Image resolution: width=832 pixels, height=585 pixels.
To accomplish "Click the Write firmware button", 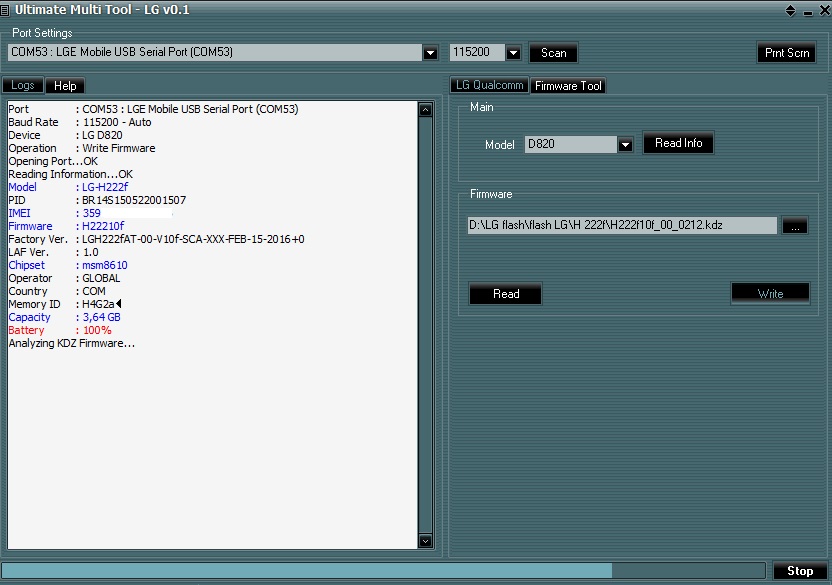I will click(770, 294).
